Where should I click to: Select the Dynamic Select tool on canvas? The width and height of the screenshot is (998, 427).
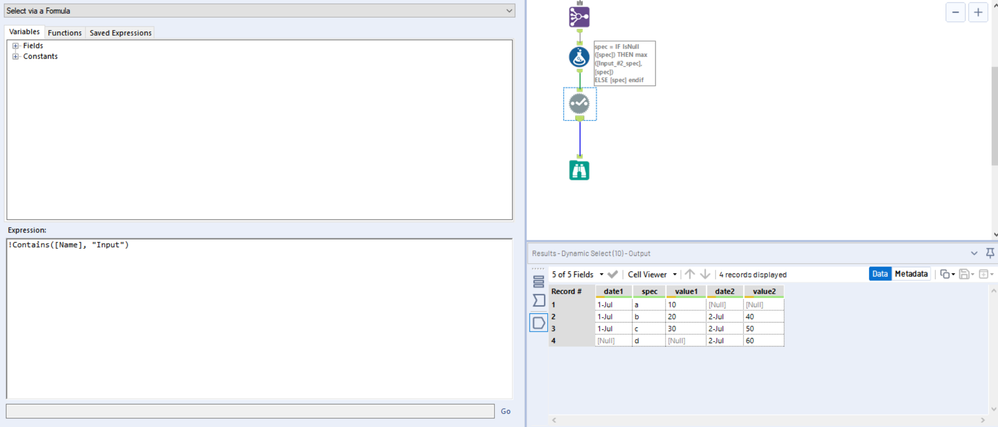[579, 103]
